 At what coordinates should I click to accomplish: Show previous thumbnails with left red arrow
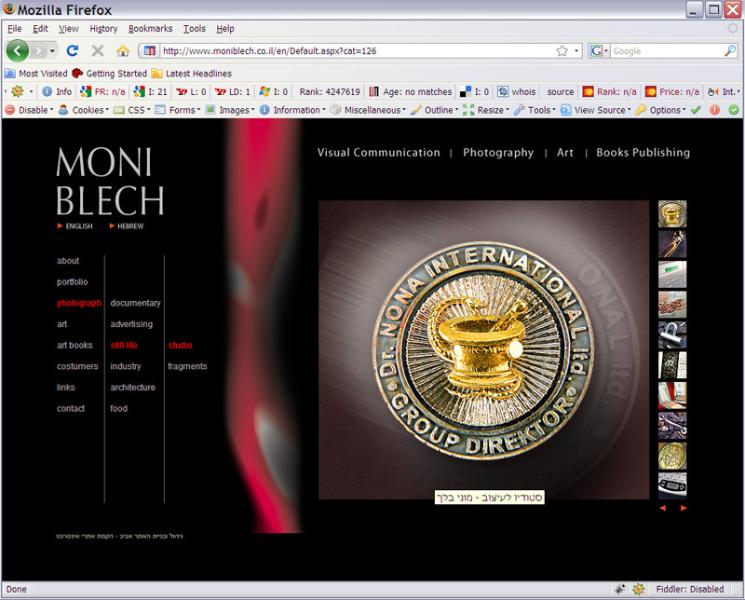pos(663,508)
